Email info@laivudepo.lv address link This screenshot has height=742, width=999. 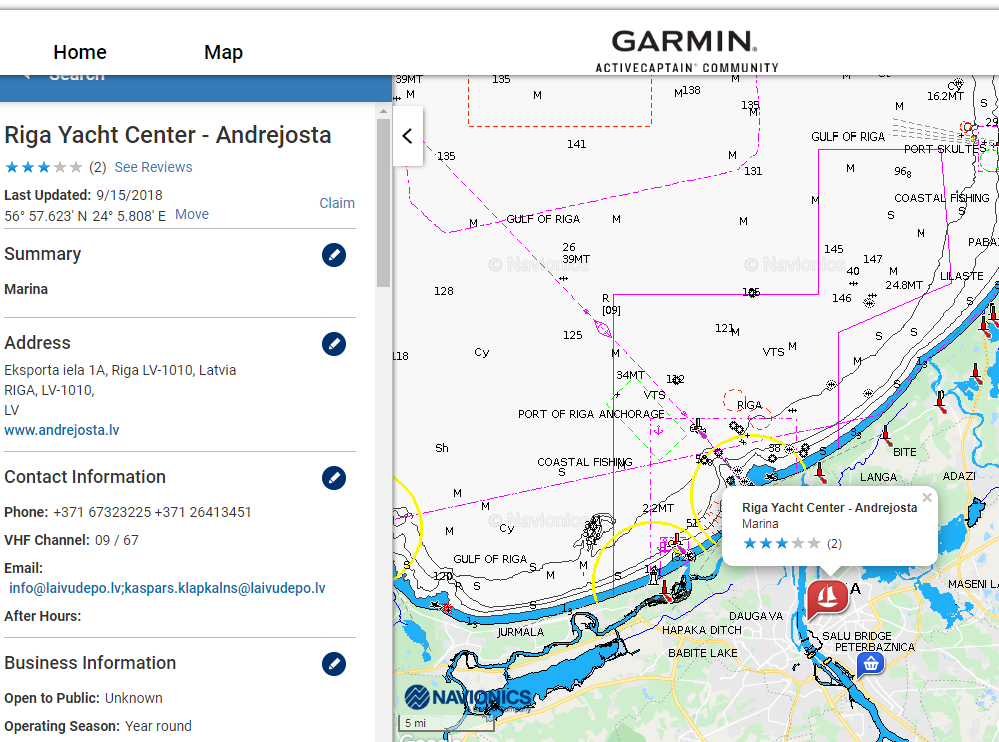coord(167,588)
